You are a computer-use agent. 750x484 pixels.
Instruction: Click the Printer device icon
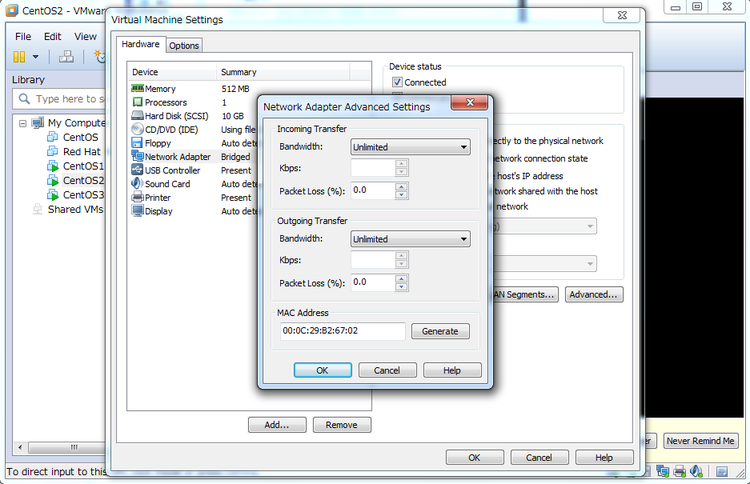click(137, 197)
